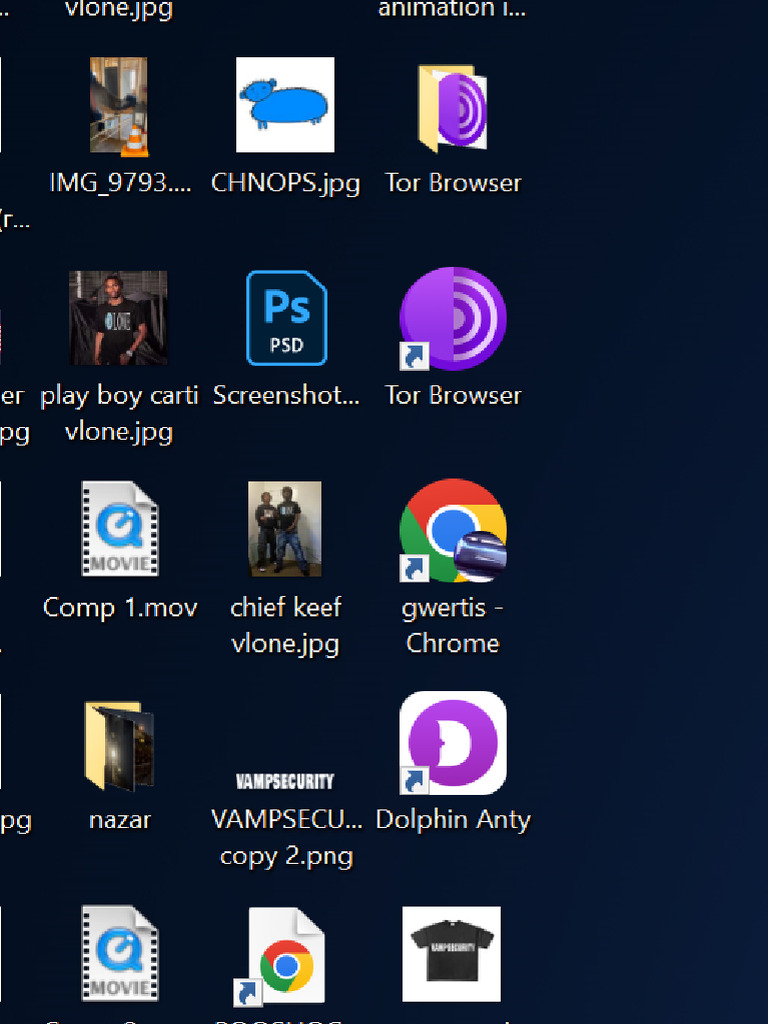This screenshot has width=768, height=1024.
Task: Select the Photoshop PSD Screenshot file
Action: point(286,319)
